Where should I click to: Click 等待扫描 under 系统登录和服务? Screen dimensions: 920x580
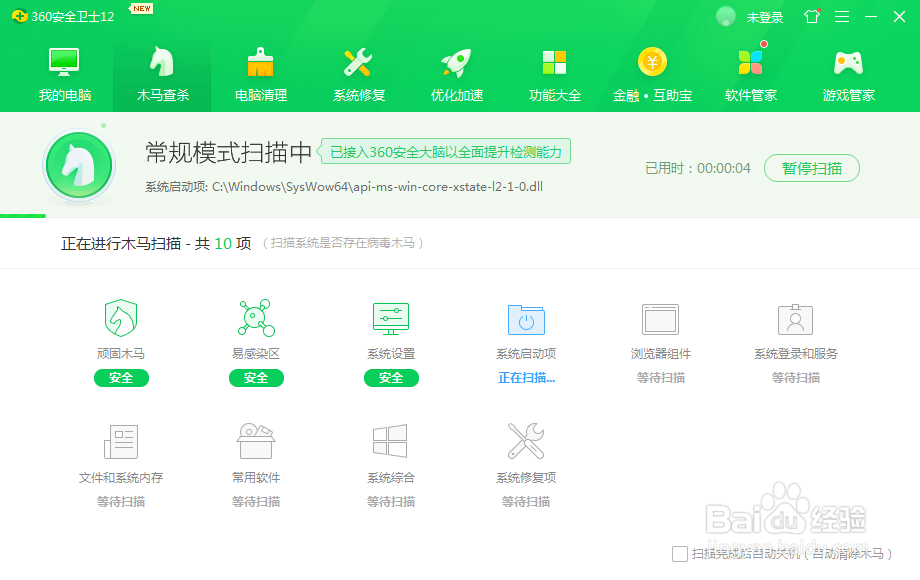(x=796, y=378)
